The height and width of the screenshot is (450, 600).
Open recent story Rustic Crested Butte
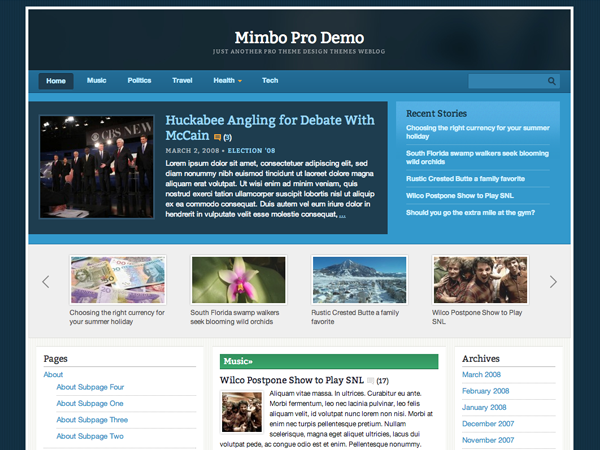click(x=465, y=179)
